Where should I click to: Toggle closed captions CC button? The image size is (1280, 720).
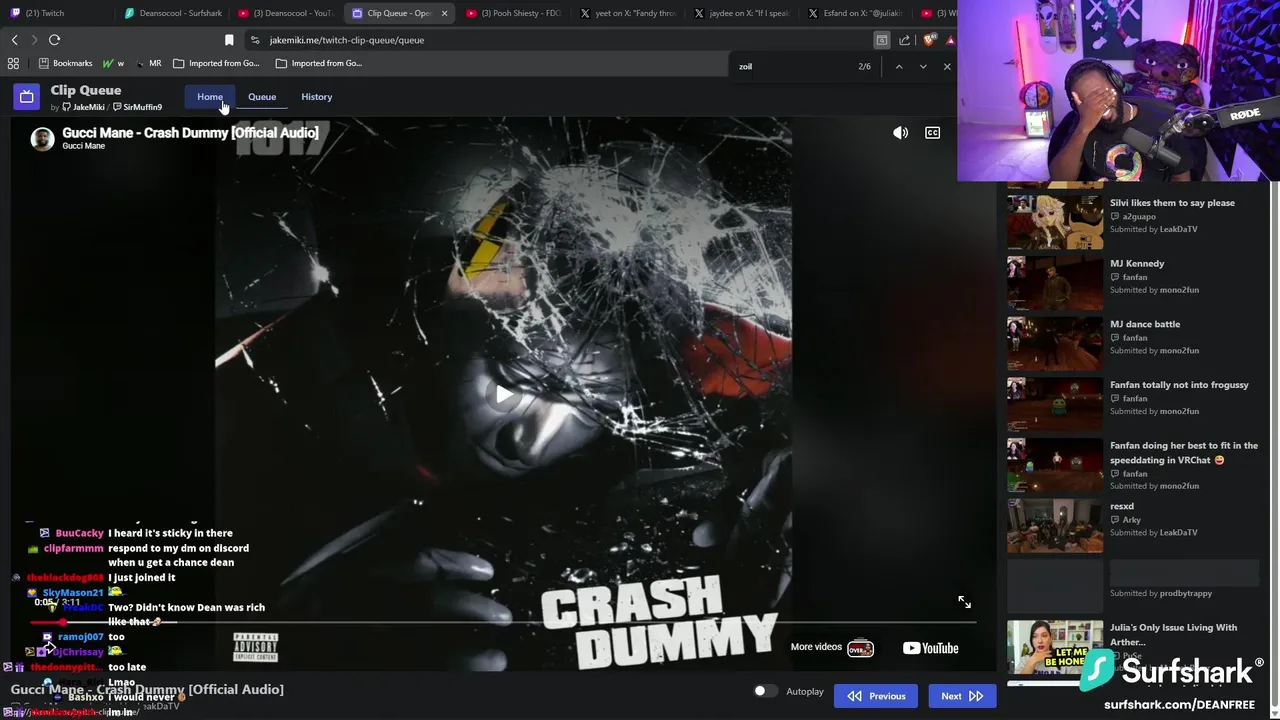tap(932, 132)
